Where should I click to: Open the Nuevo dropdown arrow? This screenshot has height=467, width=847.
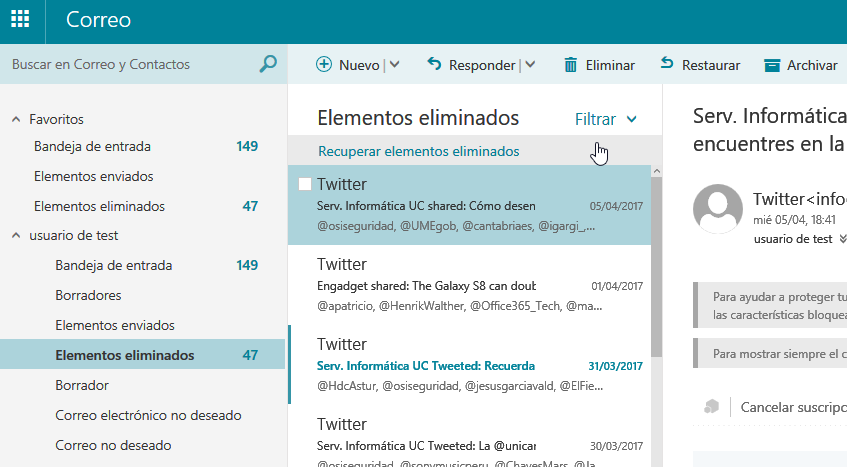[x=395, y=64]
